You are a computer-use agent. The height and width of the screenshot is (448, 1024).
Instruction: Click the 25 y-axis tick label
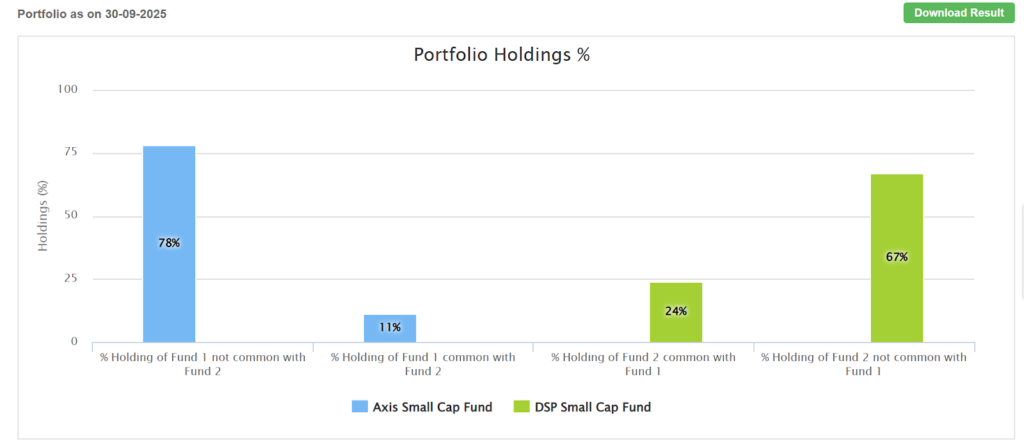(x=70, y=279)
